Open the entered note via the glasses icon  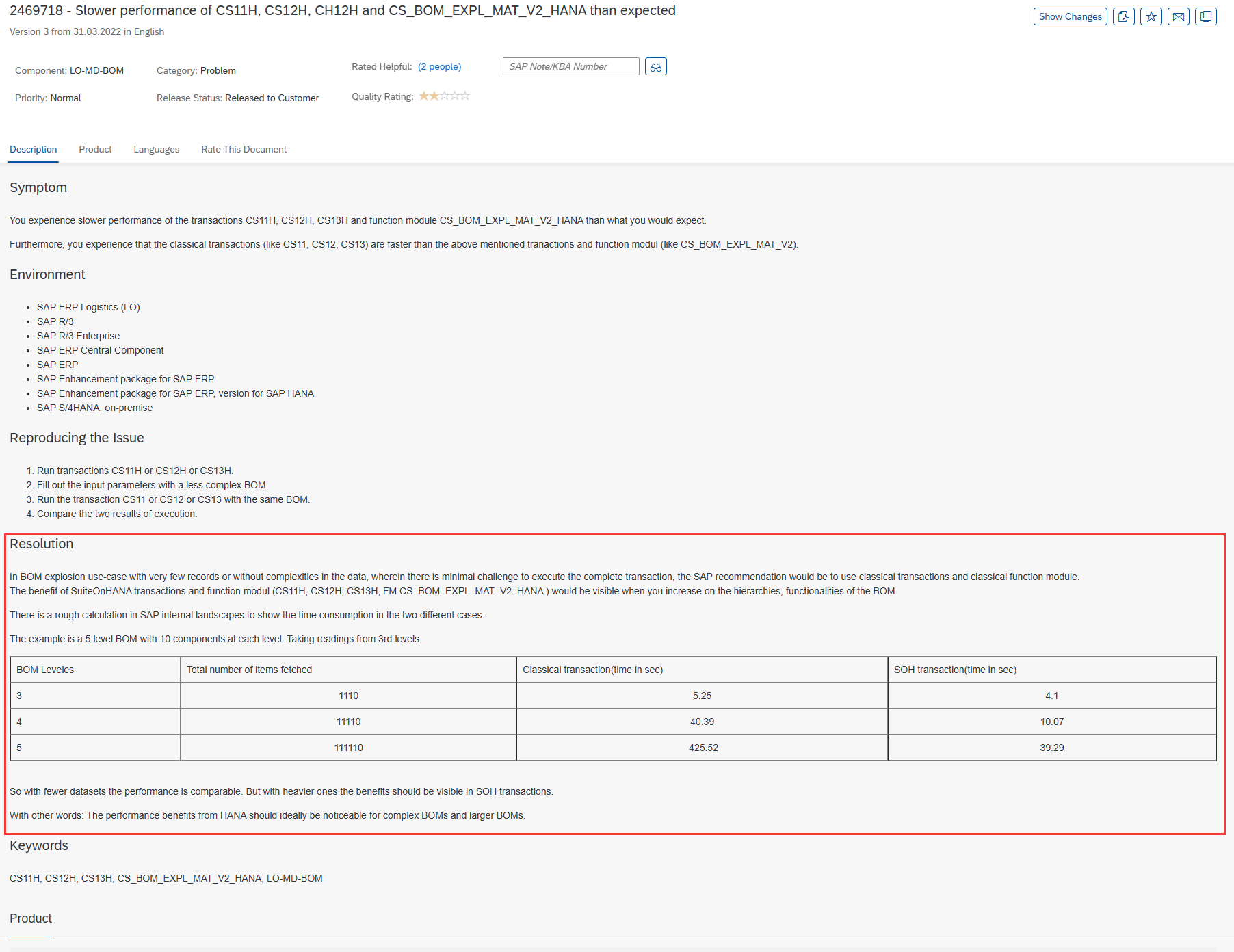[x=655, y=66]
